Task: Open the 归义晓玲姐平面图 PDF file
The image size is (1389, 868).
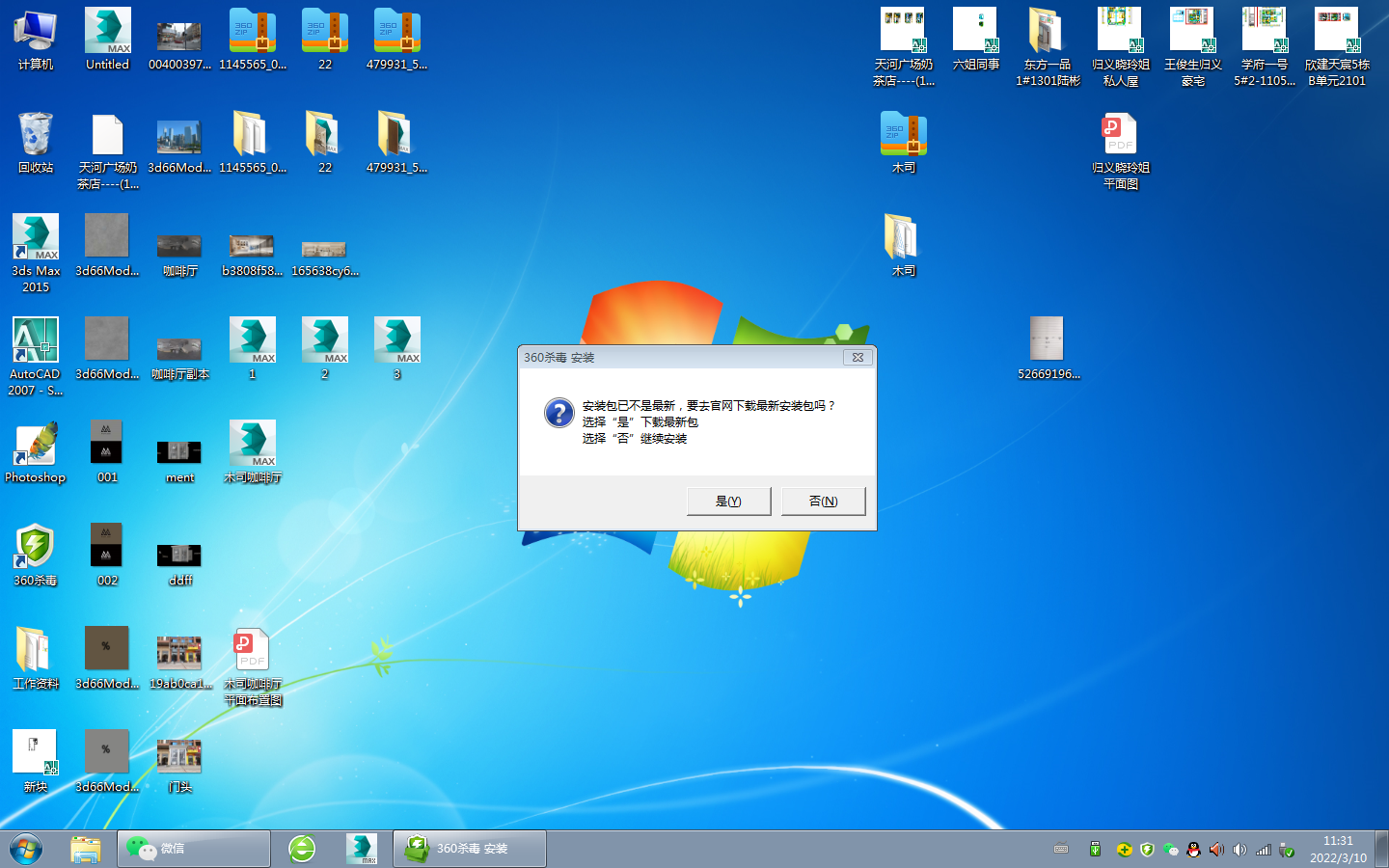Action: pos(1120,135)
